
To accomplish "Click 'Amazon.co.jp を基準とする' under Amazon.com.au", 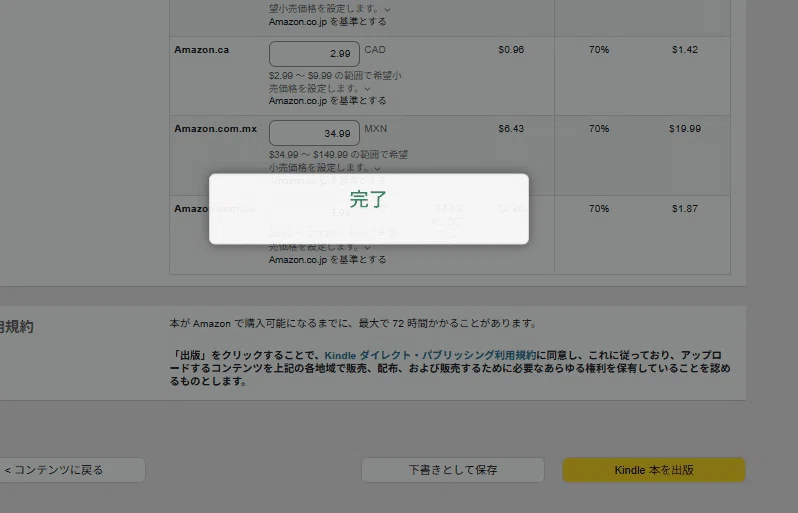I will tap(328, 260).
